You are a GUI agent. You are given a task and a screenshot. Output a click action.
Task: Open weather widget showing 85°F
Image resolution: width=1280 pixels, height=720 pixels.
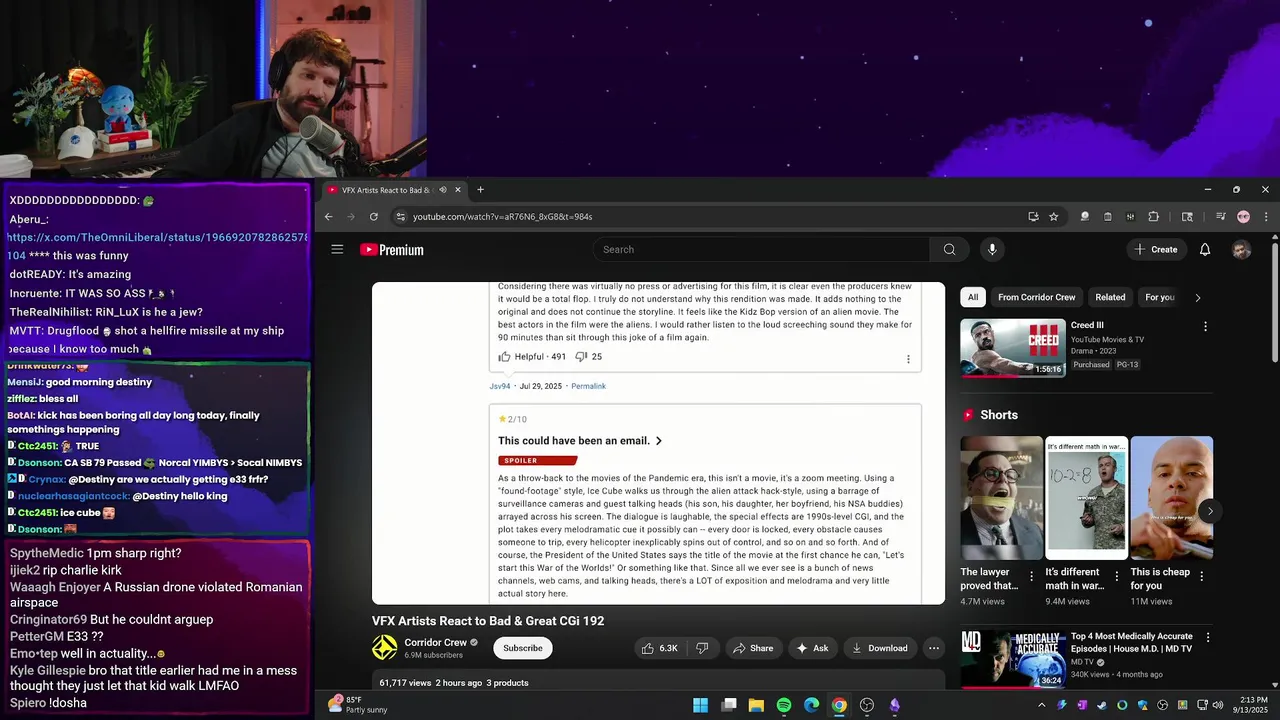[x=360, y=705]
